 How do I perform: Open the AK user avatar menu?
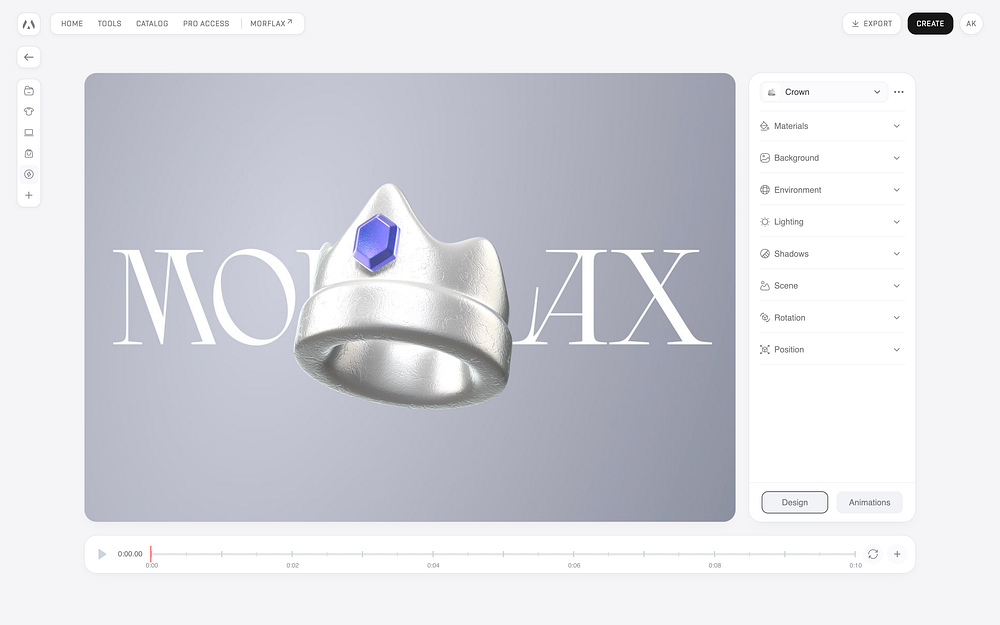[971, 24]
